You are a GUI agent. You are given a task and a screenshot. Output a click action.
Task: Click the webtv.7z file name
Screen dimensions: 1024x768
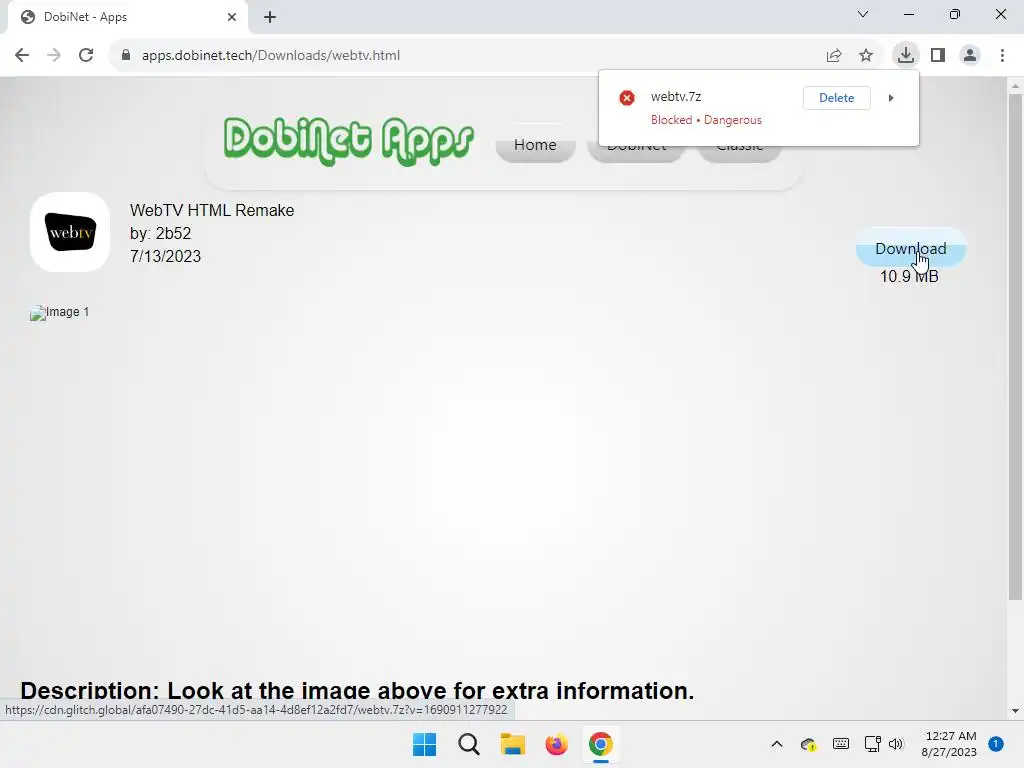click(x=676, y=97)
